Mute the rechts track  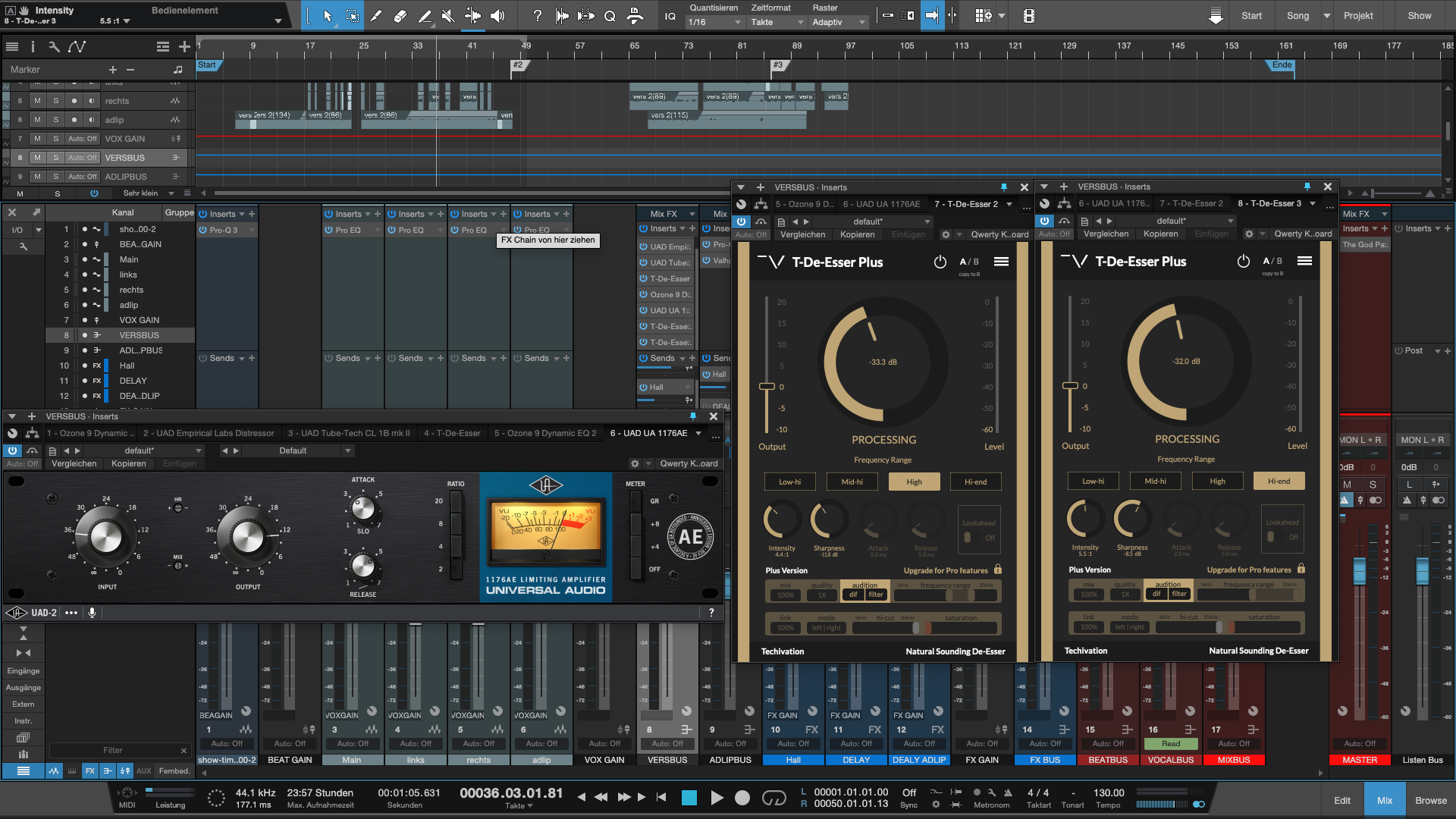pos(37,101)
